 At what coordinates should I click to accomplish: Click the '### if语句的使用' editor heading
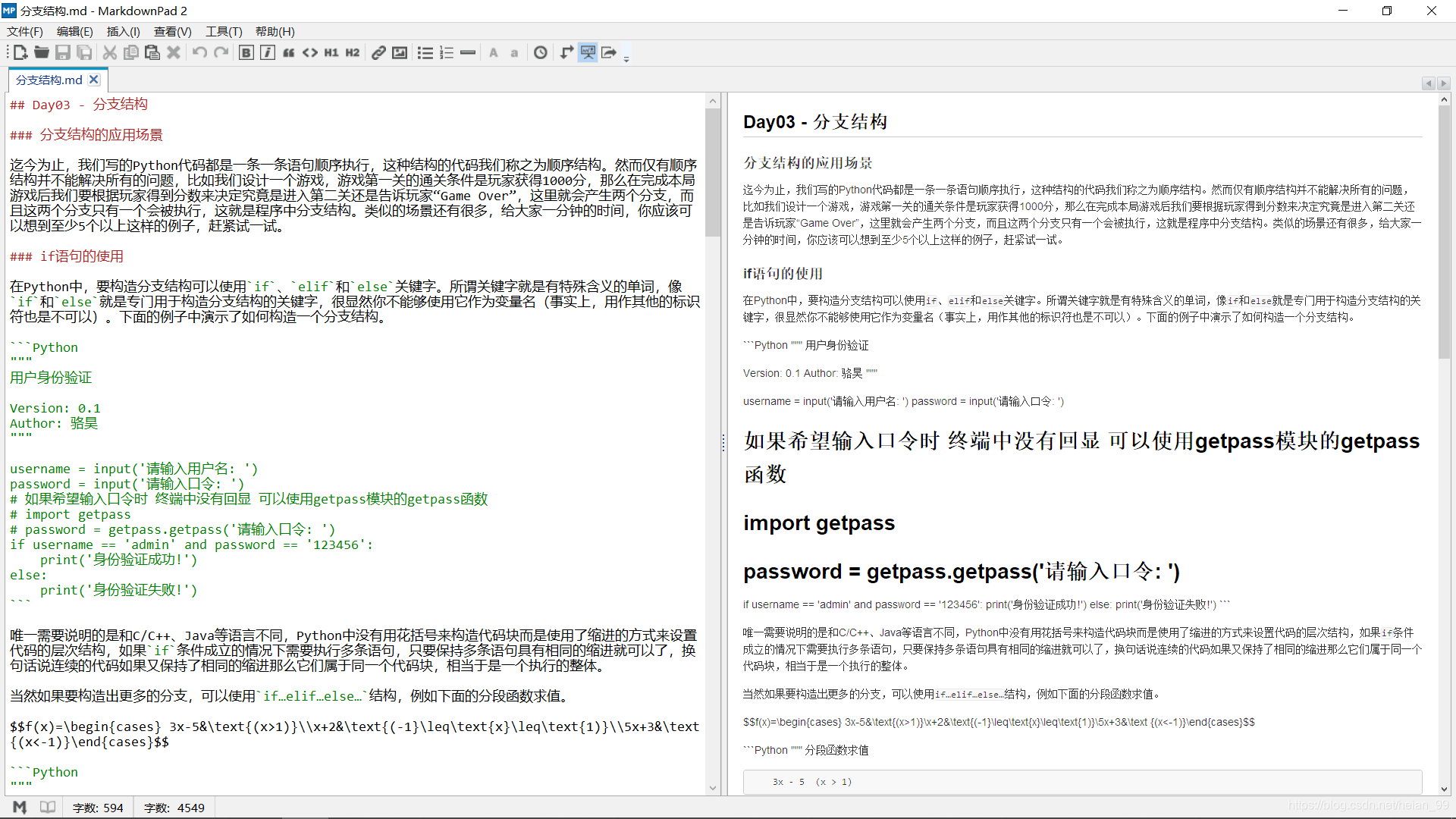67,256
